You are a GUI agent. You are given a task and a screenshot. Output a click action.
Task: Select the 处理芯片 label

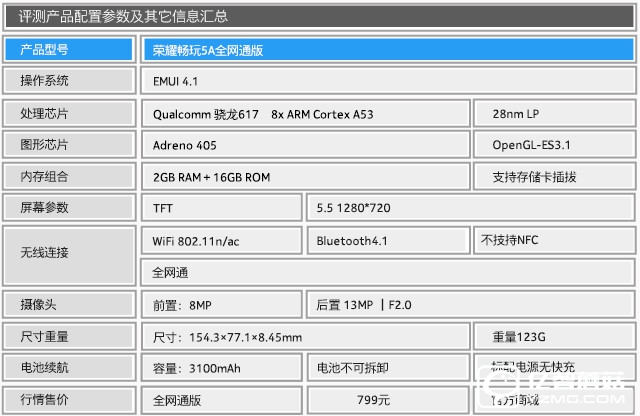pos(69,113)
